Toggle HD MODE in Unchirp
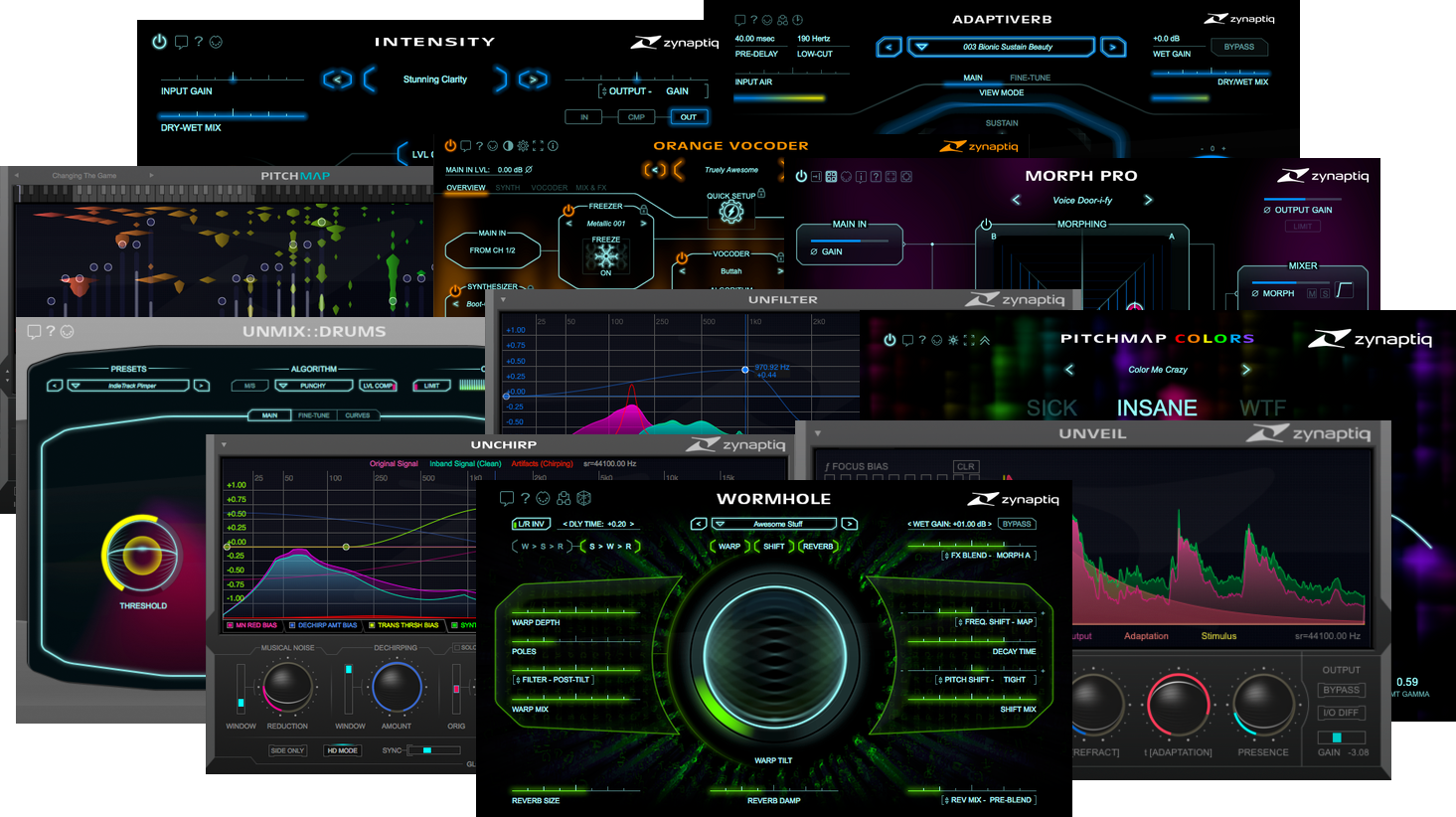 342,750
